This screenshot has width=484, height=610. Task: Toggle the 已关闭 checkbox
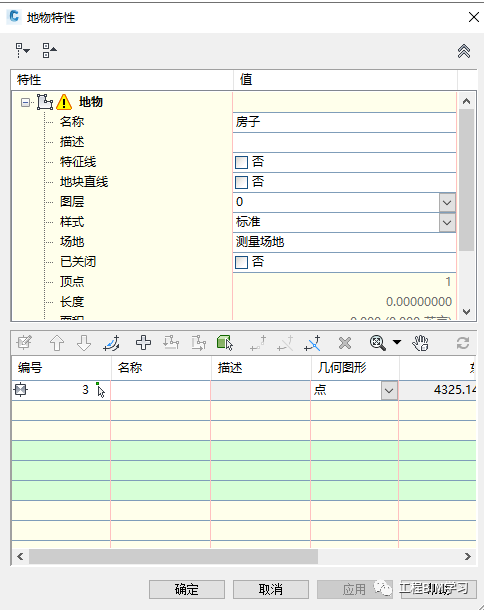click(x=241, y=262)
